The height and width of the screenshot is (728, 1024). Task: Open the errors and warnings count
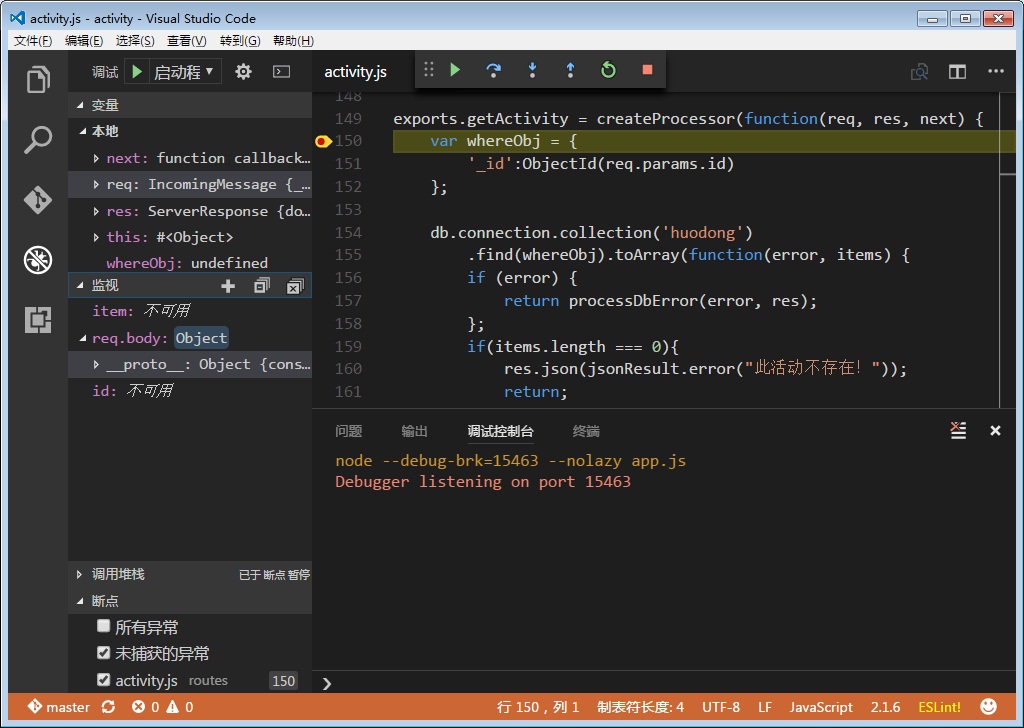click(x=162, y=707)
